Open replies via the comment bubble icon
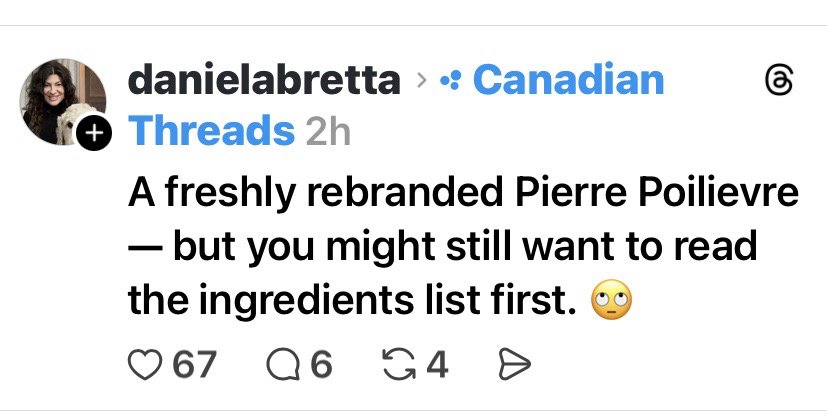The height and width of the screenshot is (418, 827). [x=285, y=364]
